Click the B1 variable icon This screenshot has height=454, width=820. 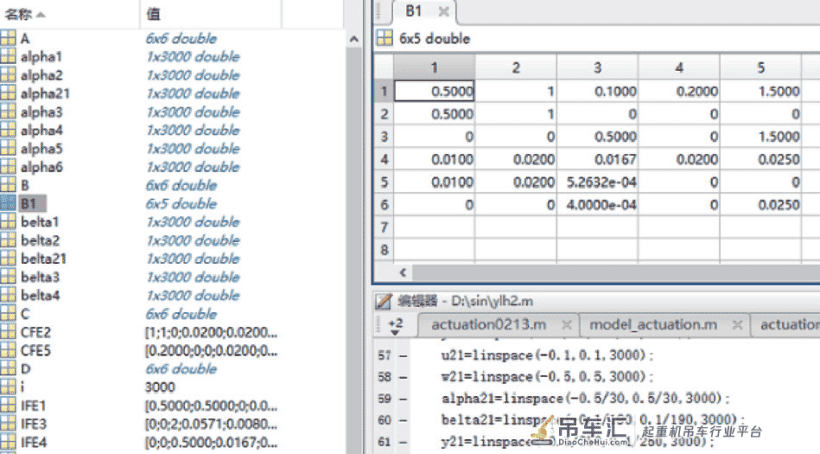pyautogui.click(x=8, y=203)
